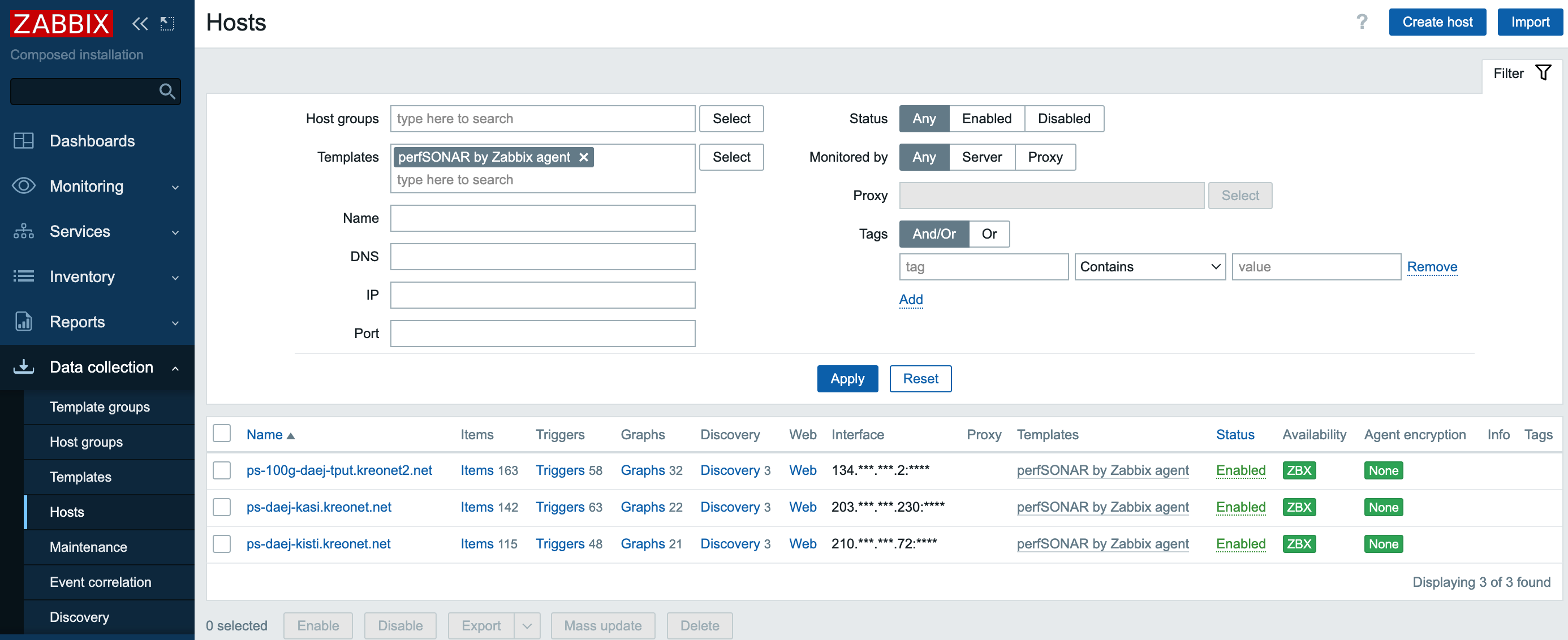Viewport: 1568px width, 640px height.
Task: Open ps-daej-kasi.kreonet.net host
Action: (318, 507)
